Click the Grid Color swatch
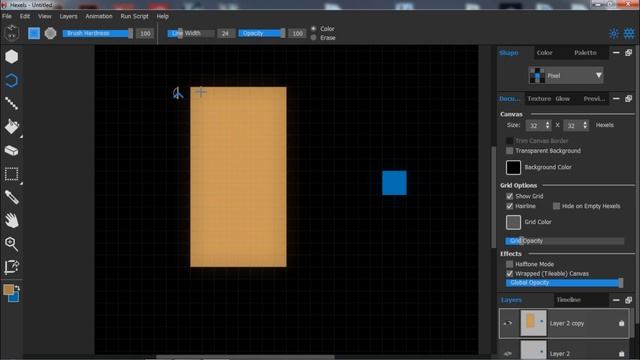 click(513, 222)
